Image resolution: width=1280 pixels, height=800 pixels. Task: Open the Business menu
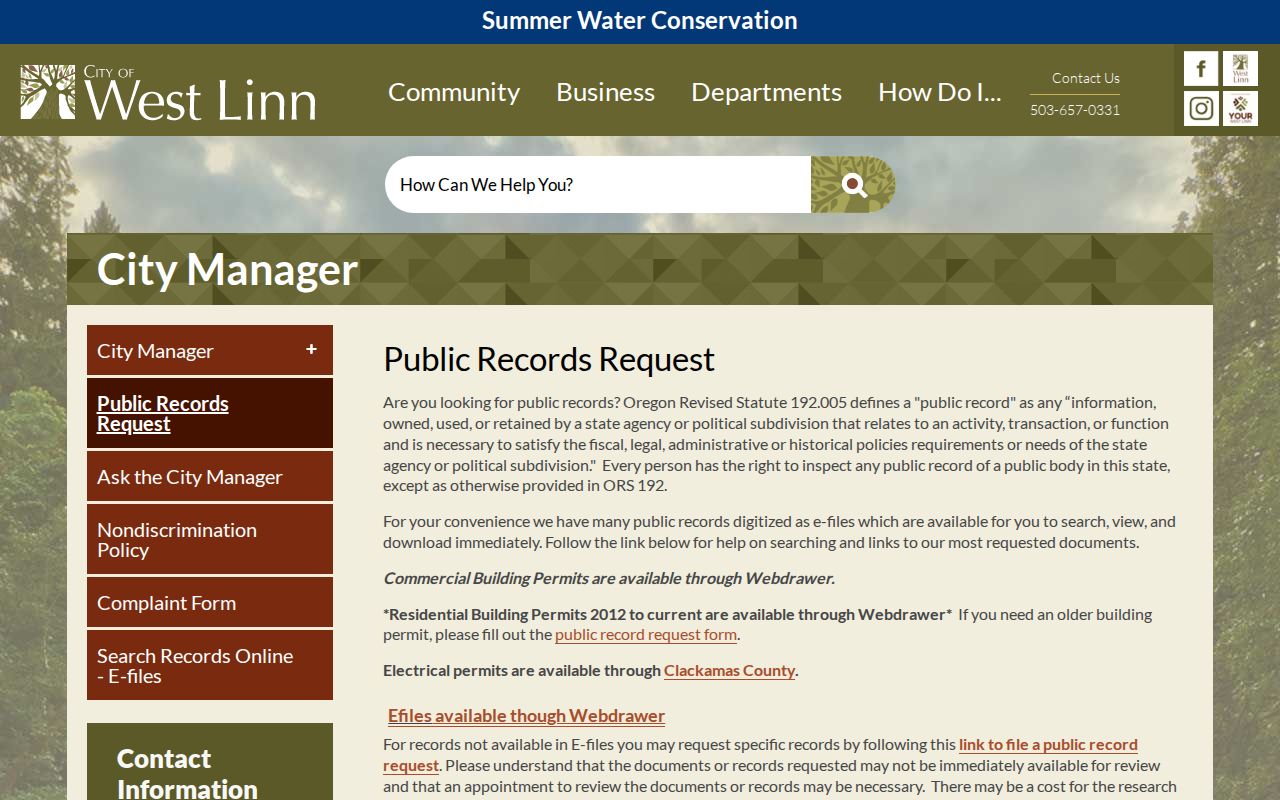pyautogui.click(x=605, y=92)
